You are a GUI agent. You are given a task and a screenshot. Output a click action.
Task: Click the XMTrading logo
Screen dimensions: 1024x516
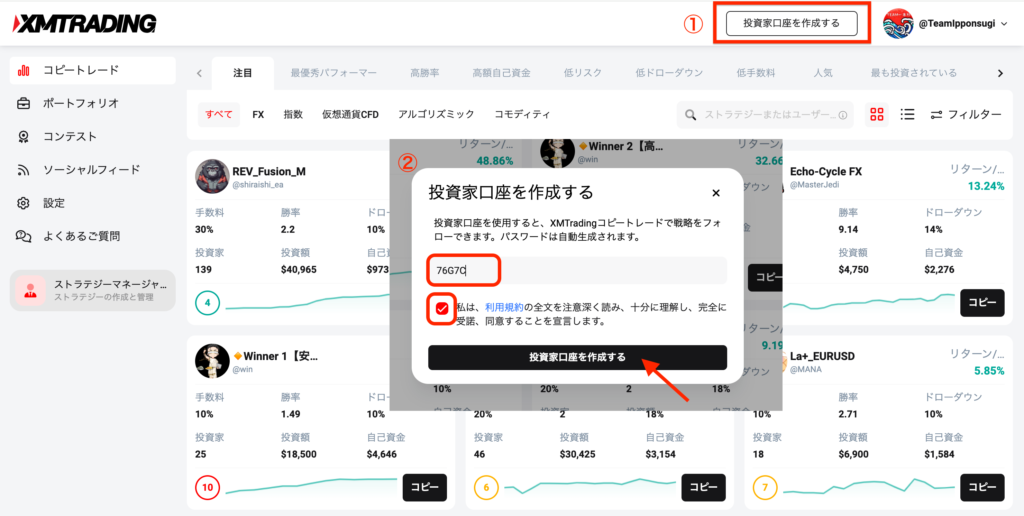[x=85, y=24]
